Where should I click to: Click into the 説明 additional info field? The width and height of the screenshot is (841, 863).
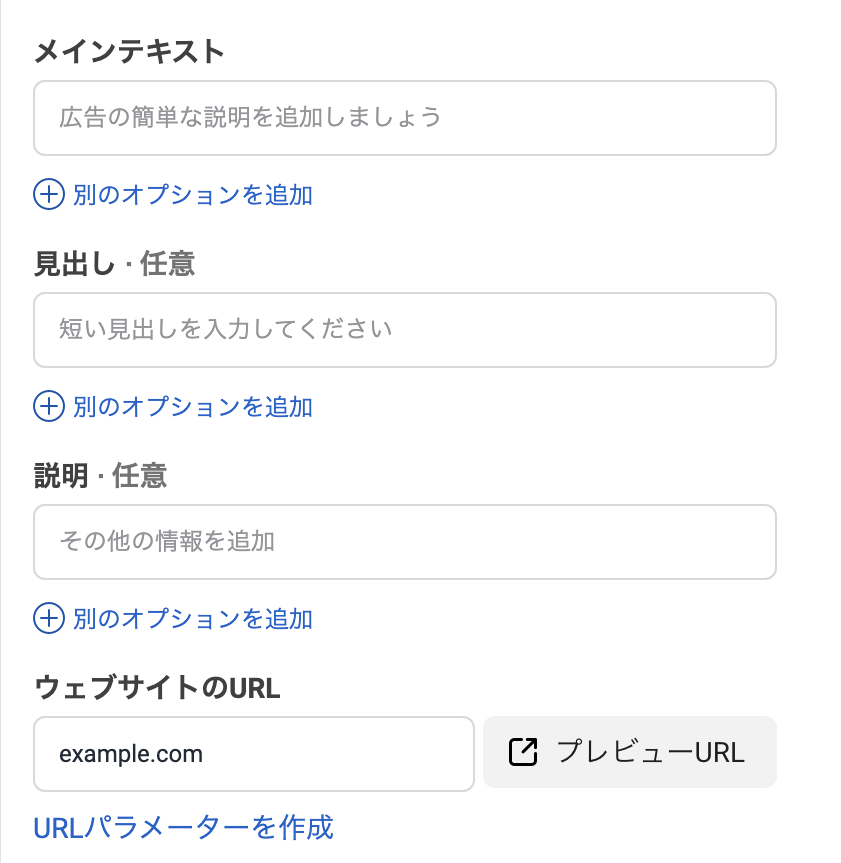point(404,542)
